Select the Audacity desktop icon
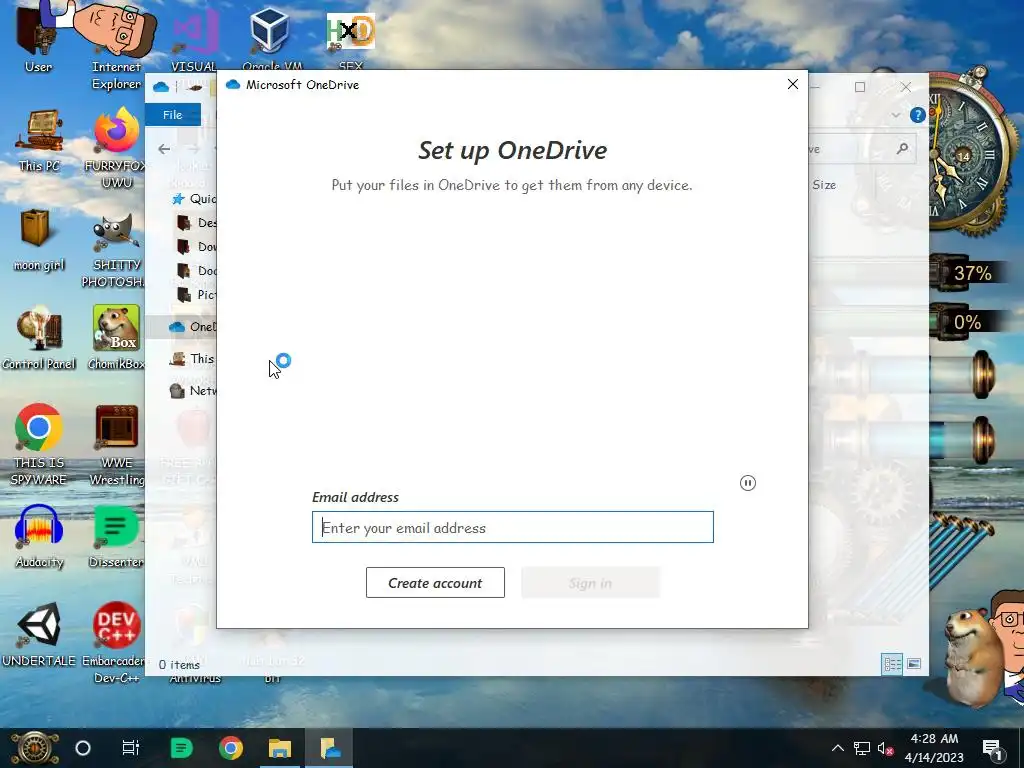Image resolution: width=1024 pixels, height=768 pixels. tap(39, 536)
